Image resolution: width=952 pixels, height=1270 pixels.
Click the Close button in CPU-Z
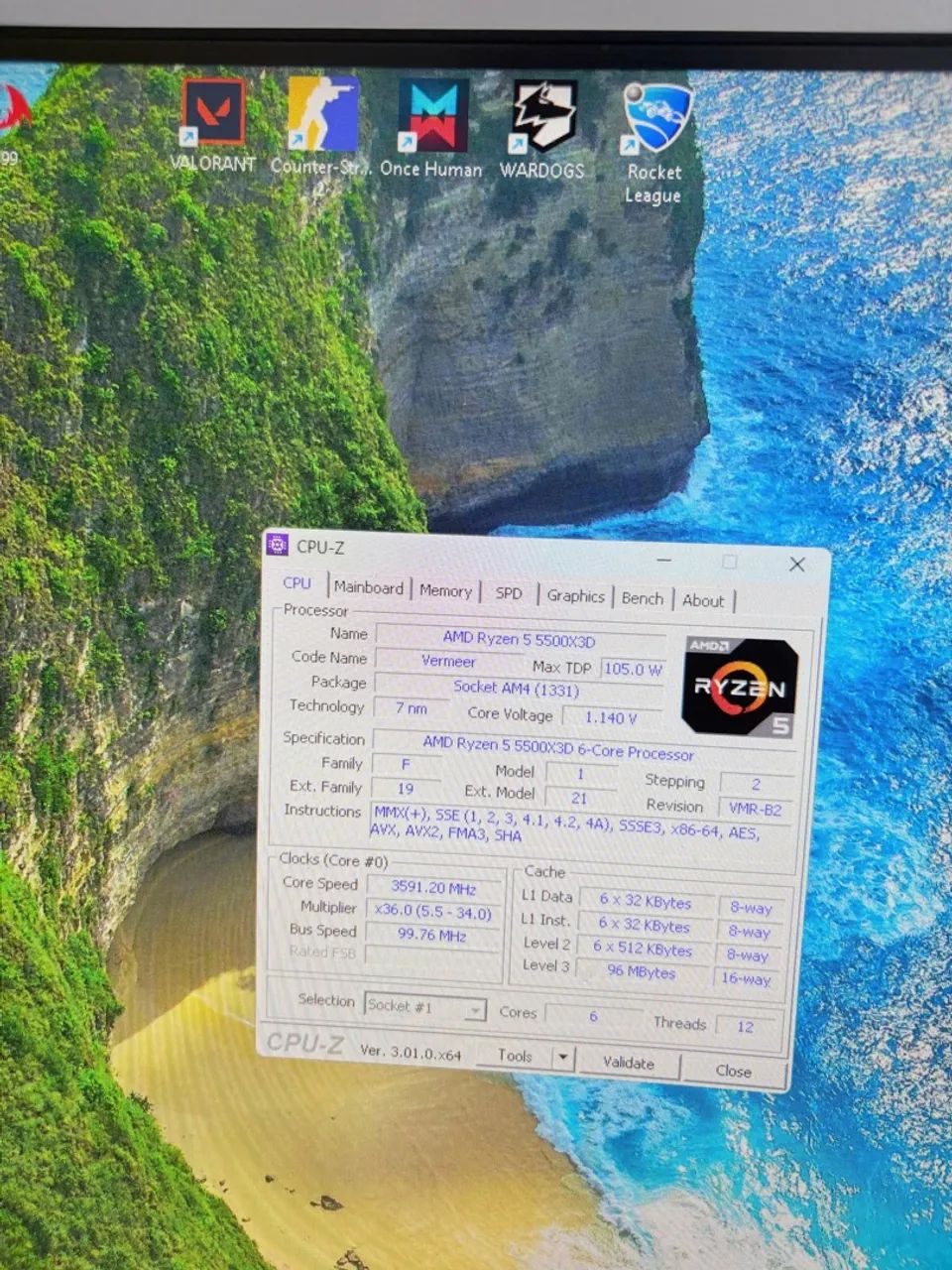(734, 1072)
